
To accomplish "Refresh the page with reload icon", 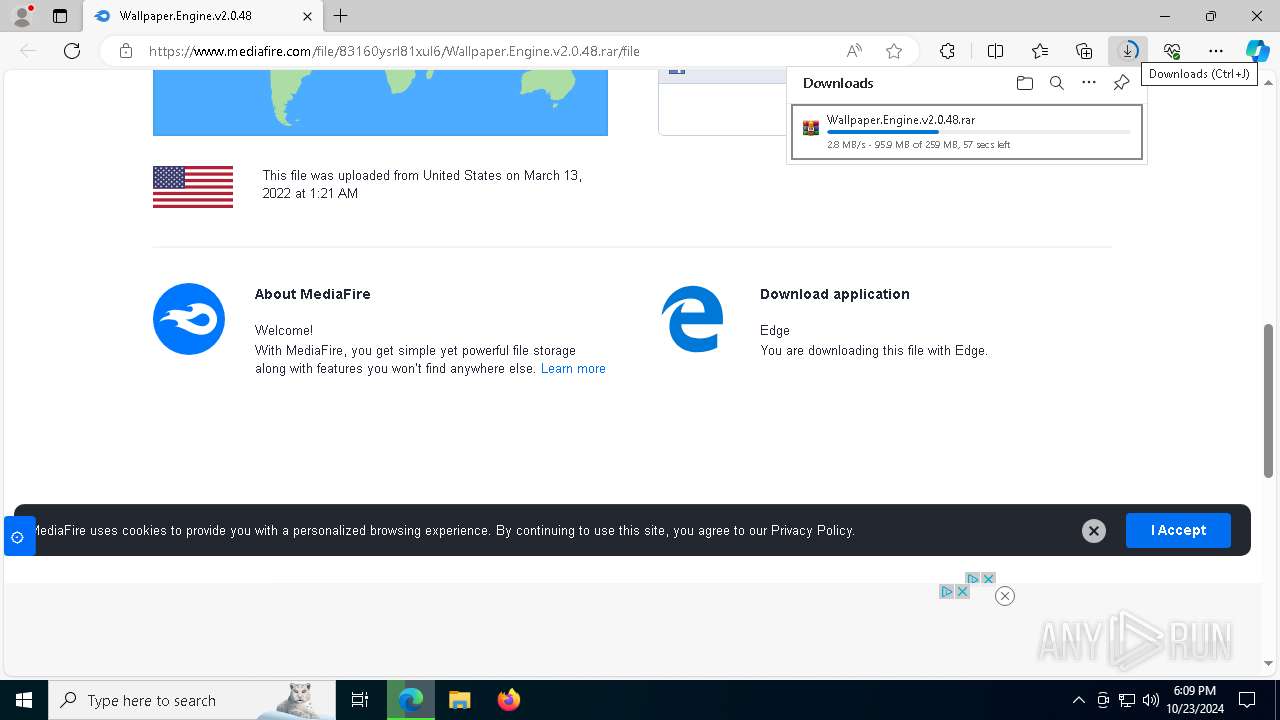I will pyautogui.click(x=72, y=51).
